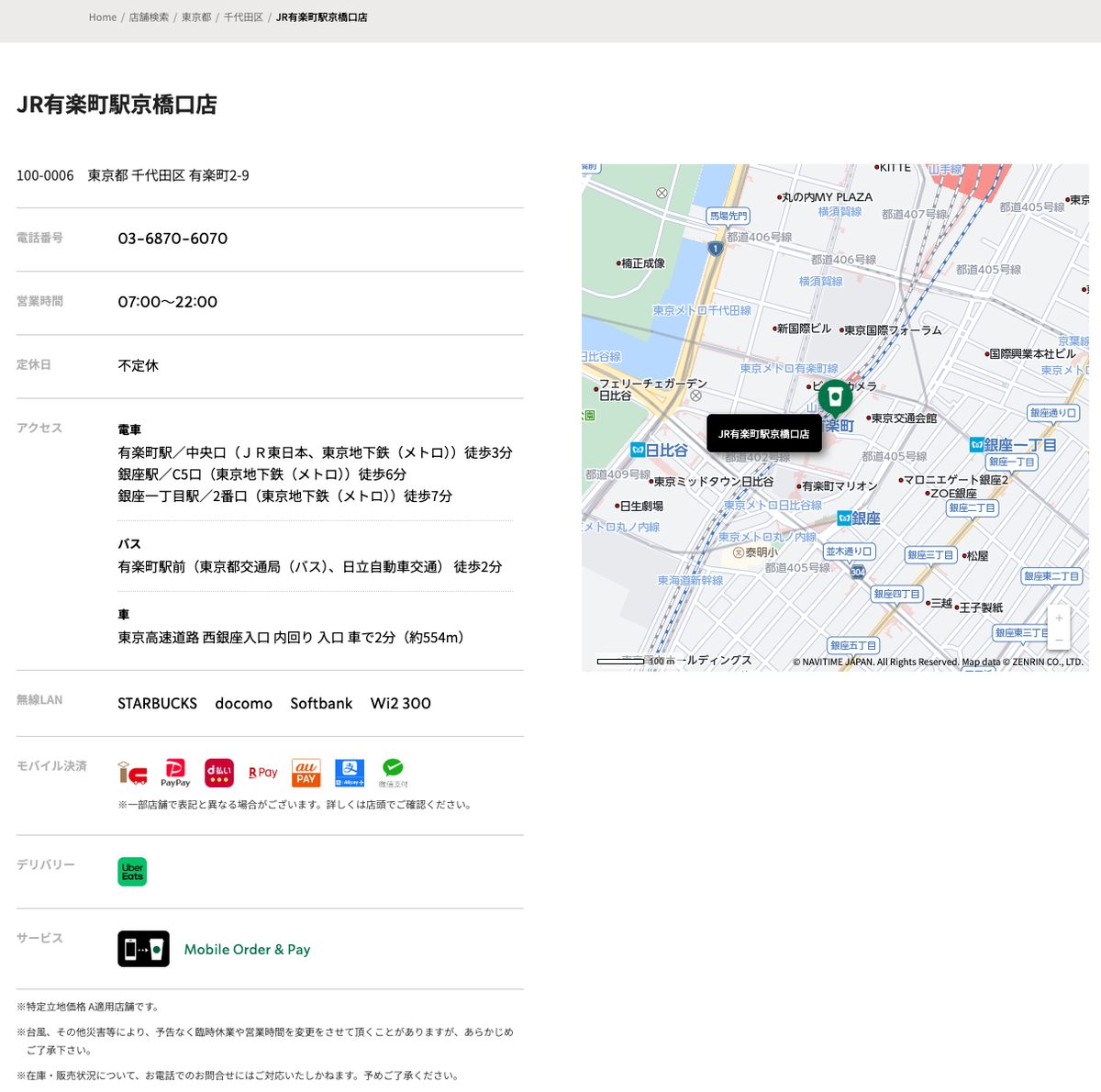The image size is (1101, 1092).
Task: Click the 楠正成像 label on map
Action: pyautogui.click(x=640, y=263)
